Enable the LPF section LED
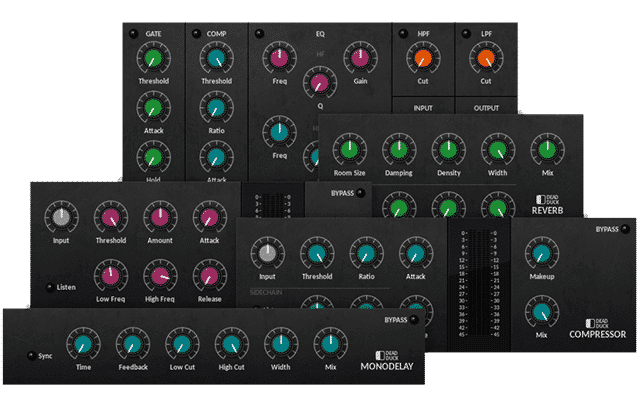The height and width of the screenshot is (400, 640). [466, 33]
